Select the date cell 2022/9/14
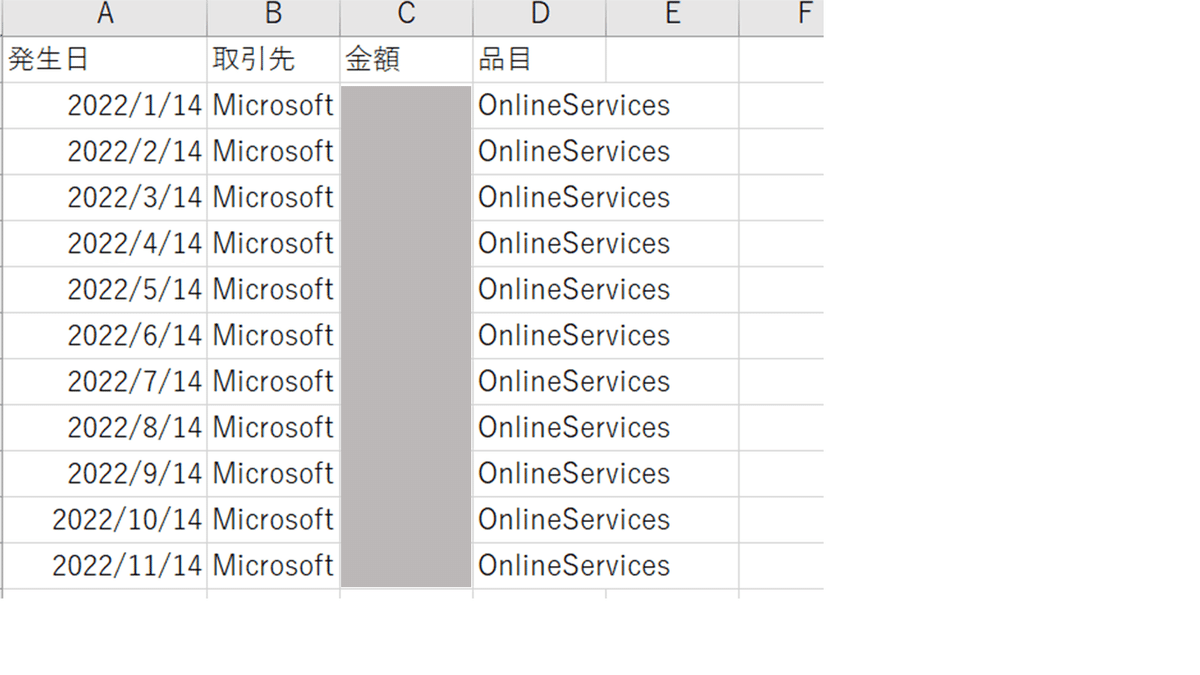This screenshot has width=1200, height=675. (104, 474)
